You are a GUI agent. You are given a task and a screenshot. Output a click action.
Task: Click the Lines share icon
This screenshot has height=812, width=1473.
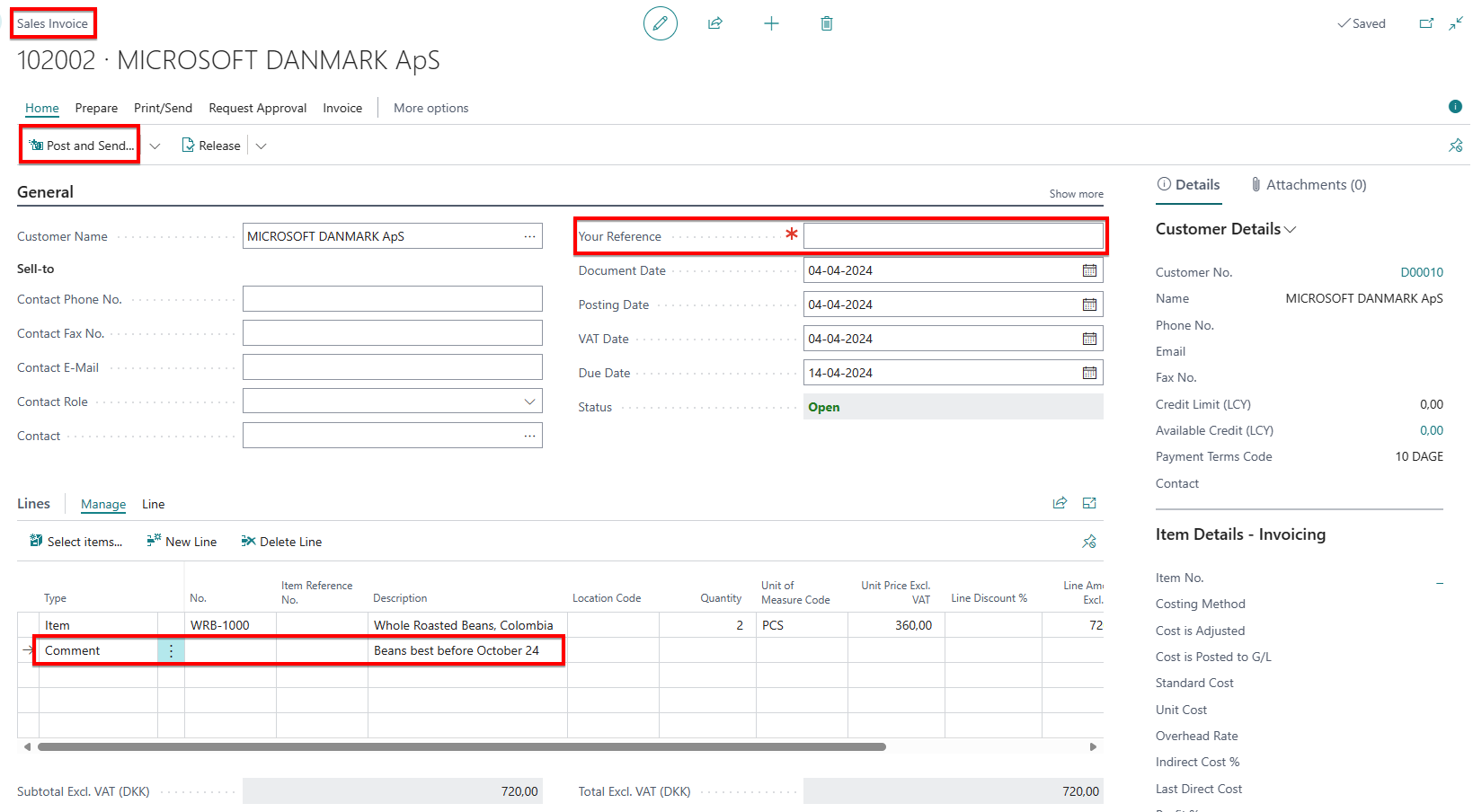click(1060, 503)
